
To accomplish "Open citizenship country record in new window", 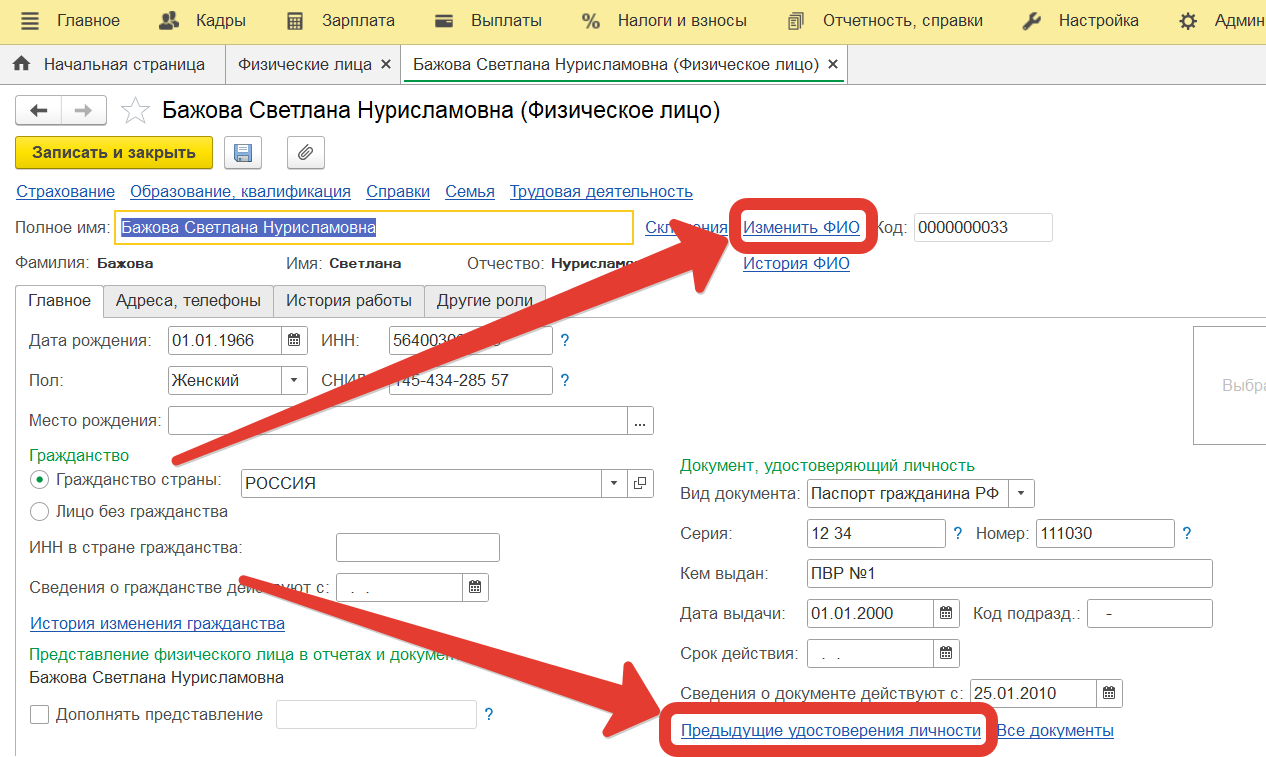I will (x=640, y=483).
